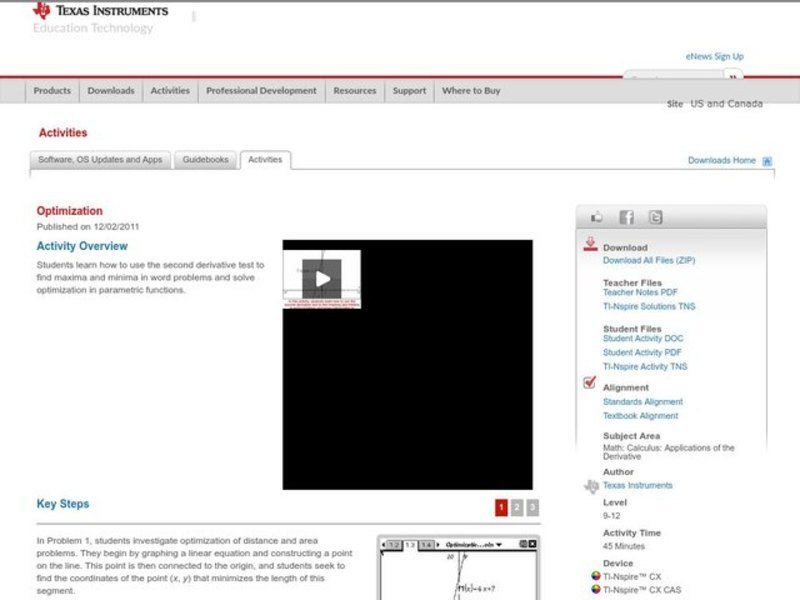Select US and Canada site option
This screenshot has width=800, height=600.
[x=726, y=104]
